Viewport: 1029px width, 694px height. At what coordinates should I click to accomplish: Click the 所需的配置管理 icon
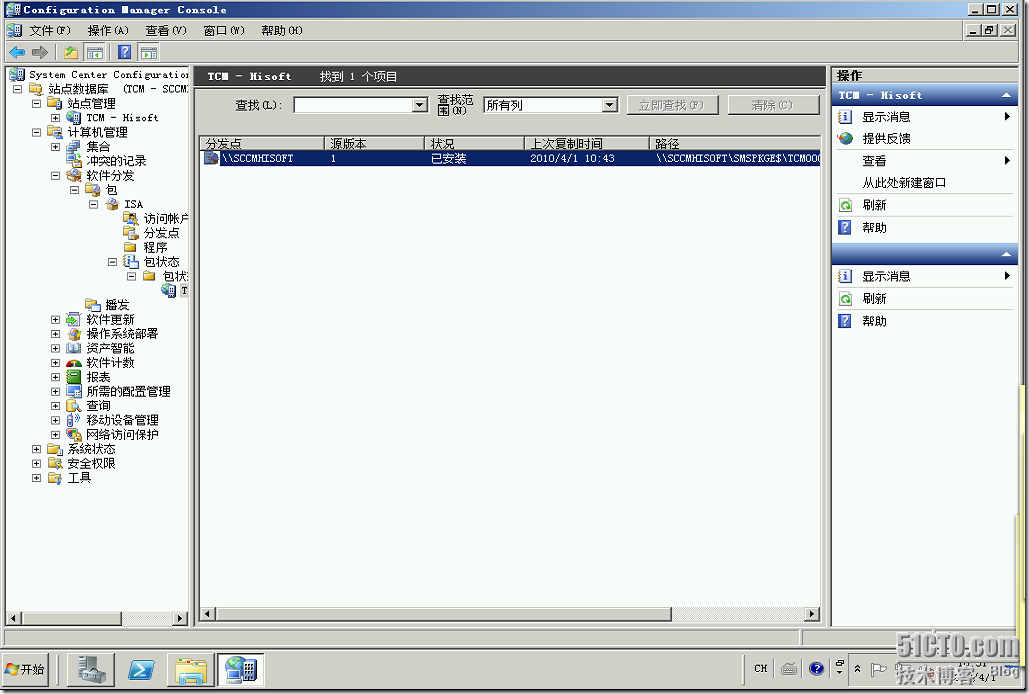click(x=74, y=392)
